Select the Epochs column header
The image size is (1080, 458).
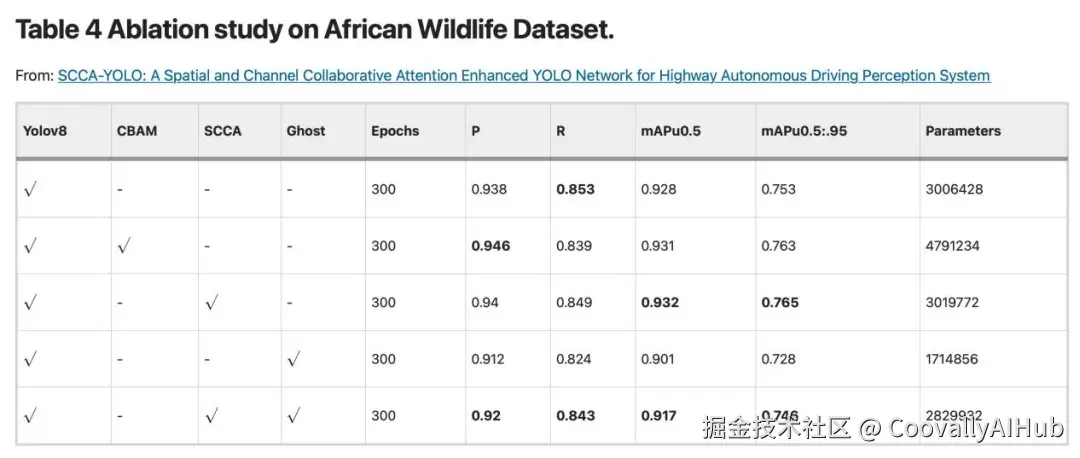(395, 131)
